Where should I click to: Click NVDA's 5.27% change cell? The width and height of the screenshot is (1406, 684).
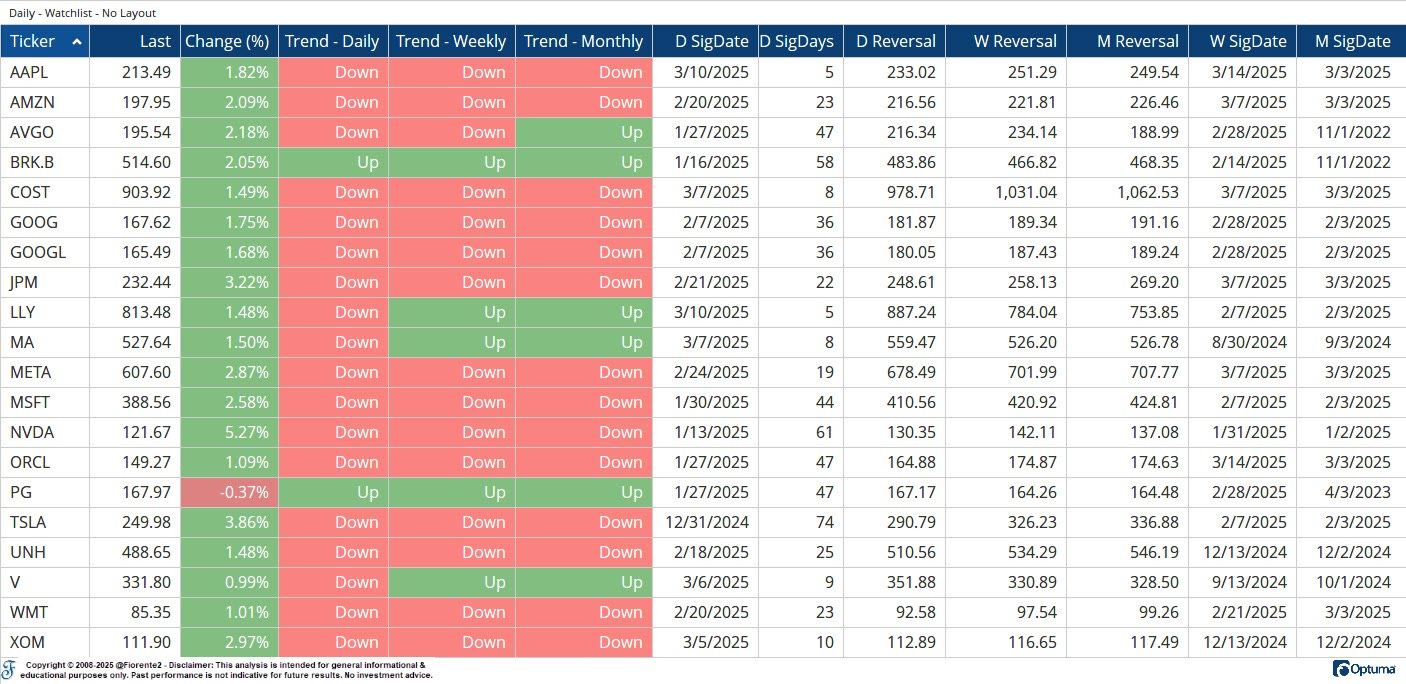click(x=229, y=432)
